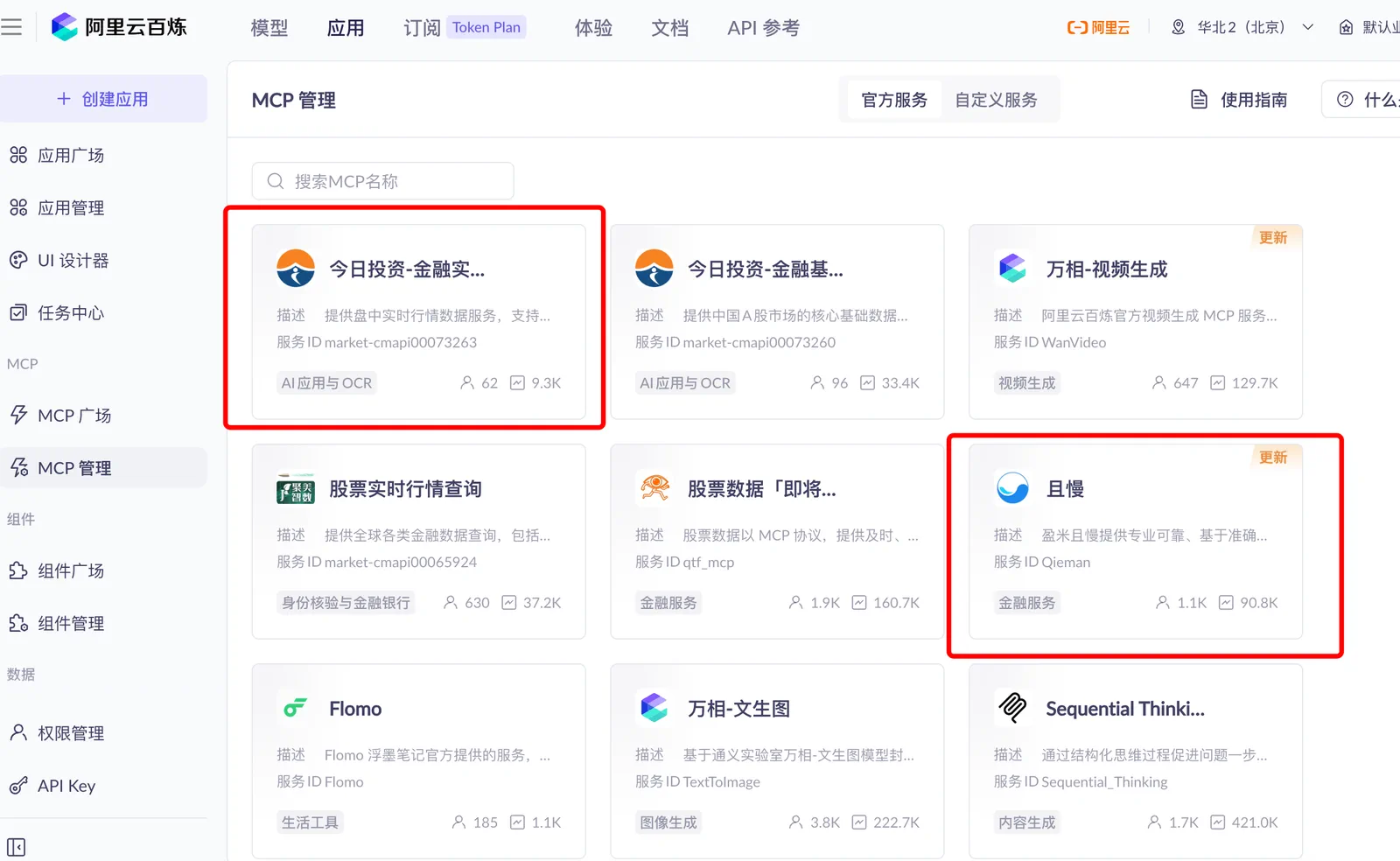Click the region location pin icon
Viewport: 1400px width, 861px height.
click(1179, 27)
